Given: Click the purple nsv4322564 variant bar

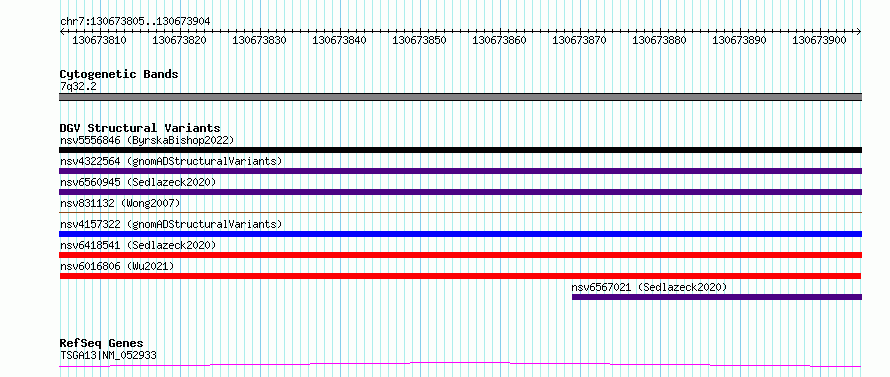Looking at the screenshot, I should point(461,171).
